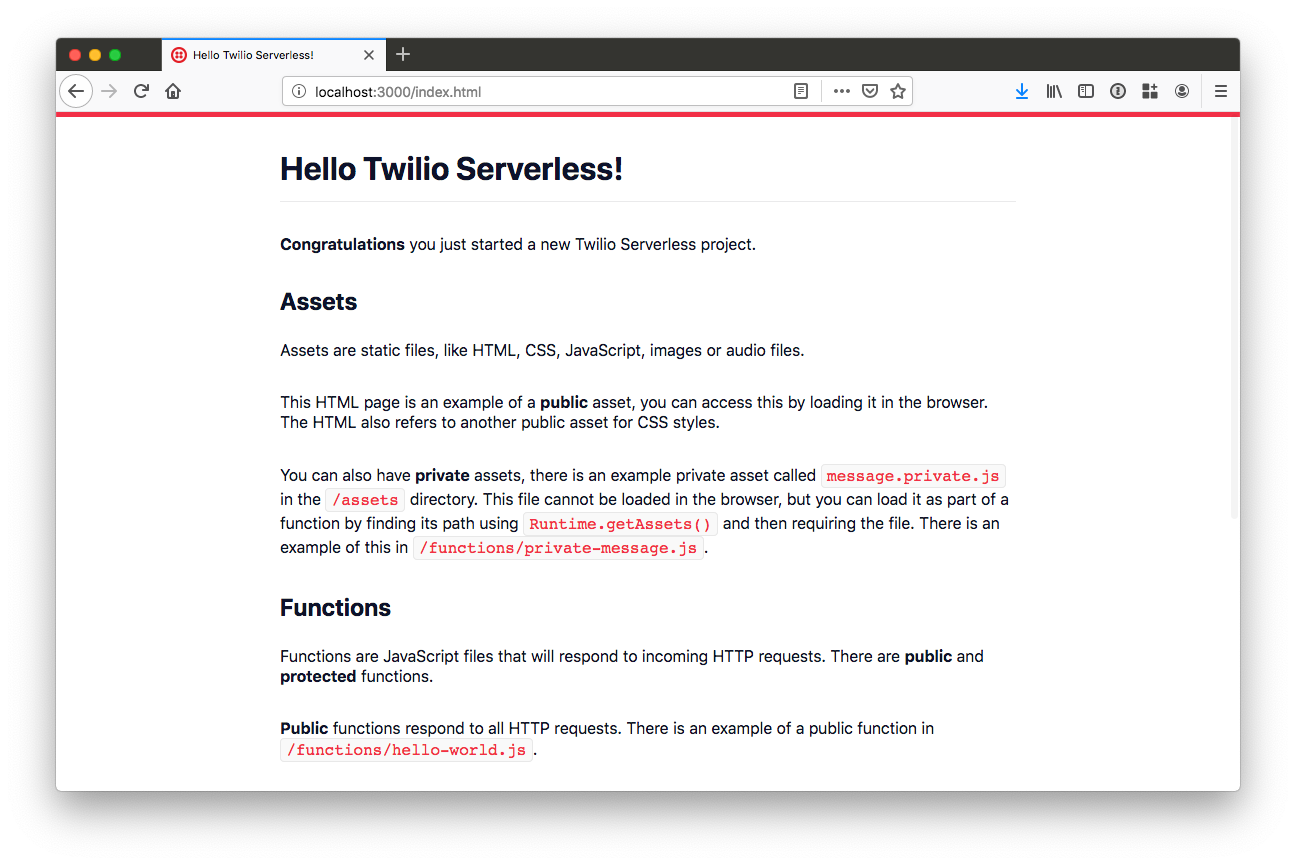Click the Runtime.getAssets() code snippet

[x=620, y=524]
